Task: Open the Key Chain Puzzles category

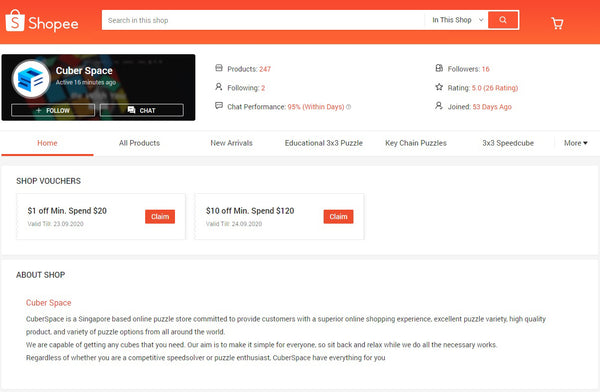Action: 416,143
